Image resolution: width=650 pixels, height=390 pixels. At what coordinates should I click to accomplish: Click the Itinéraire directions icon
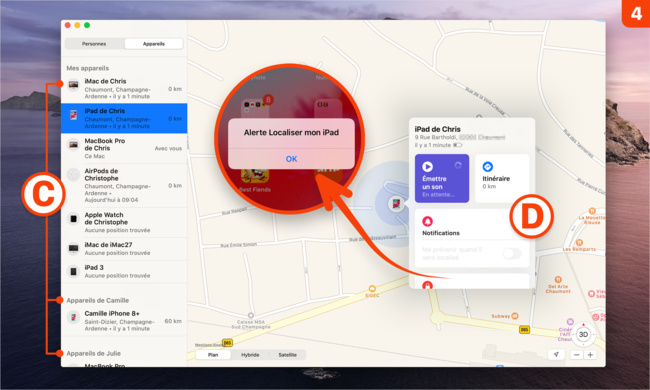tap(488, 167)
